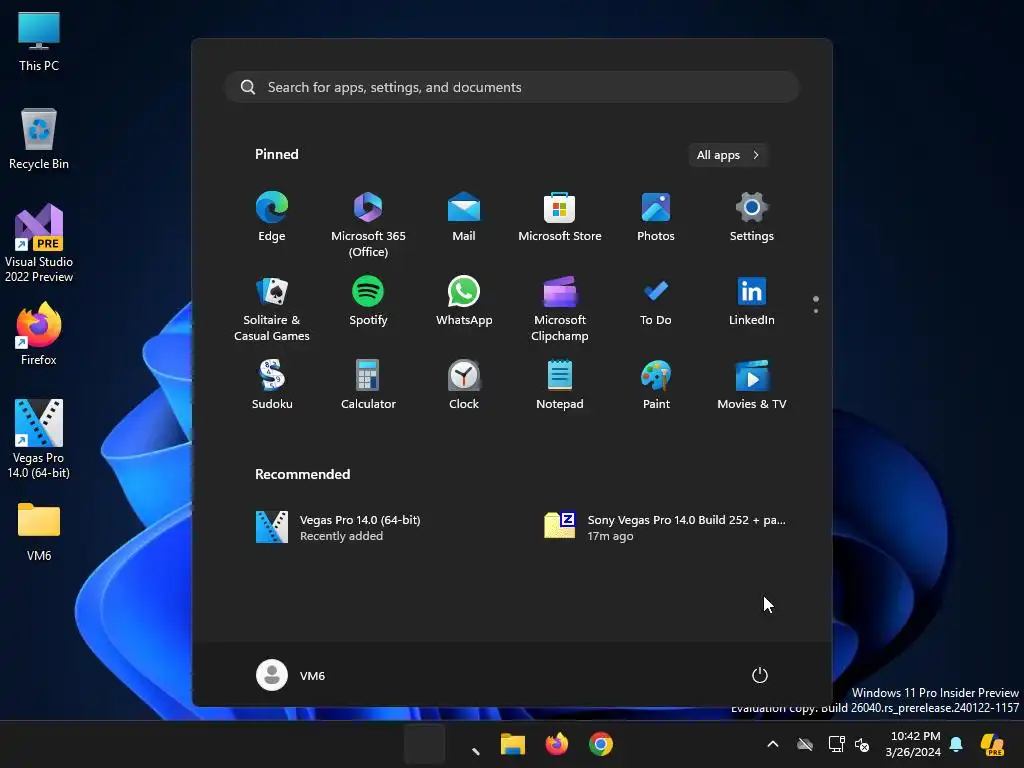
Task: Open Copilot preview icon in taskbar
Action: (992, 744)
